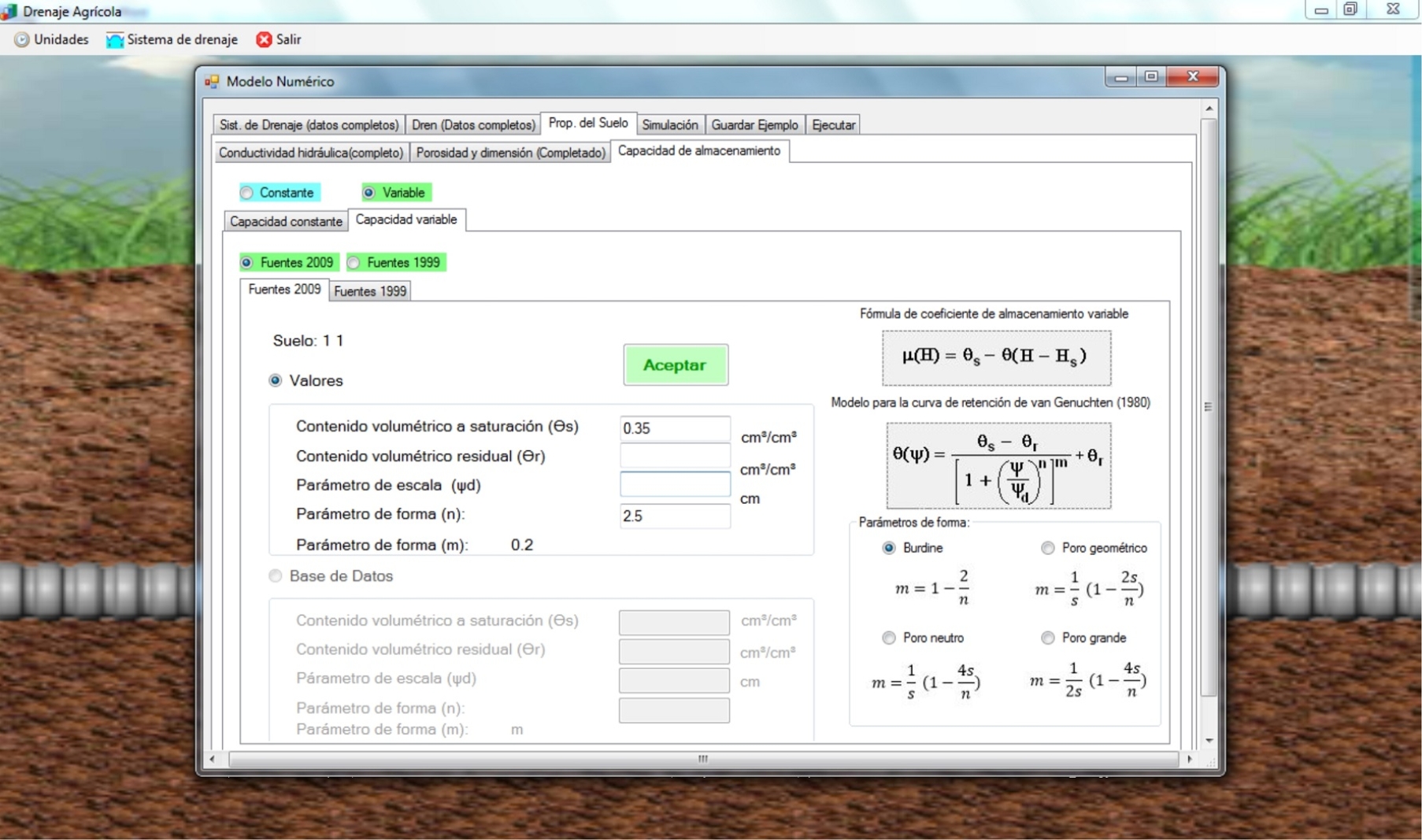Open the Conductividad hidráulica tab

[x=311, y=153]
